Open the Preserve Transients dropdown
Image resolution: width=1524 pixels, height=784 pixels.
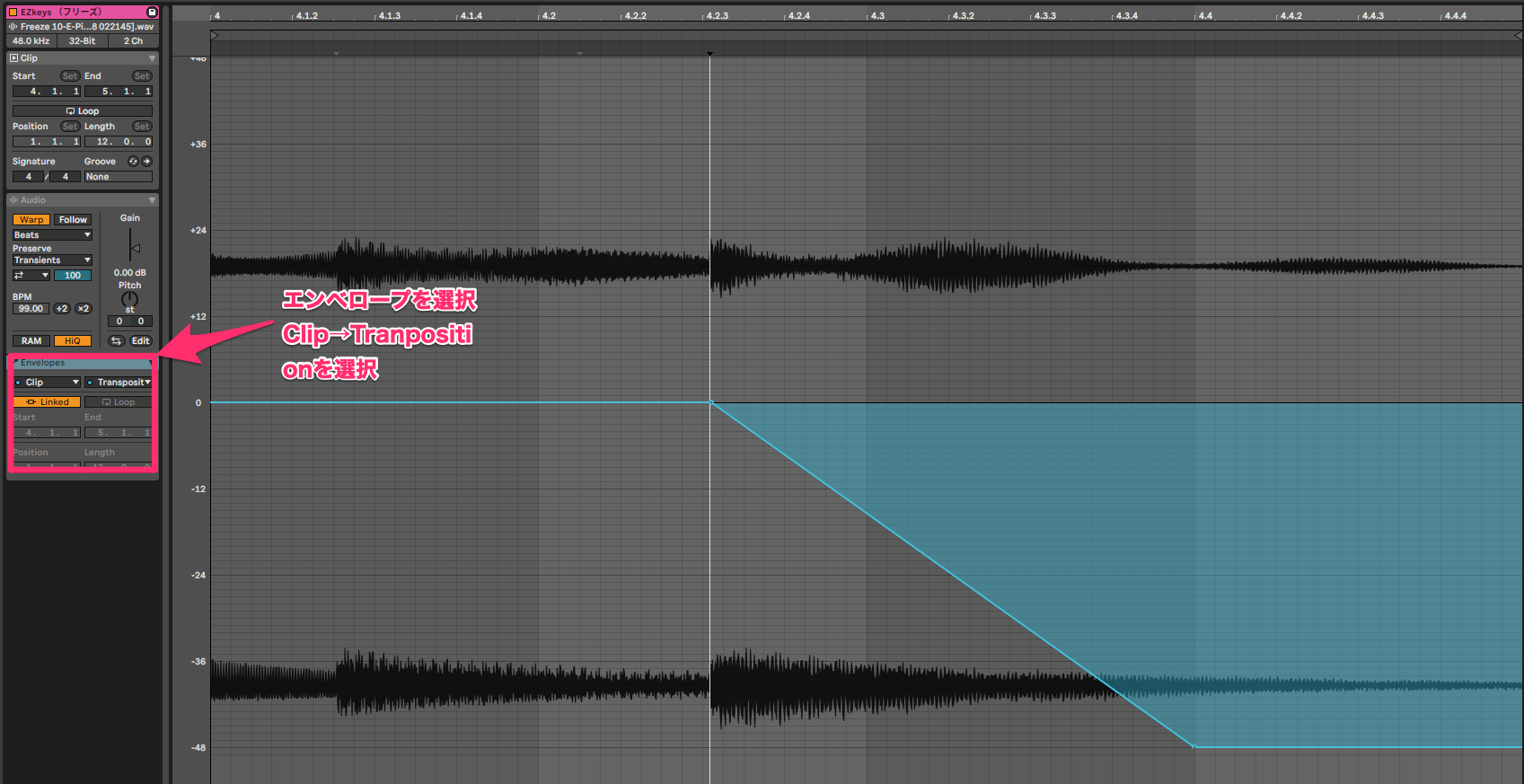pos(52,260)
